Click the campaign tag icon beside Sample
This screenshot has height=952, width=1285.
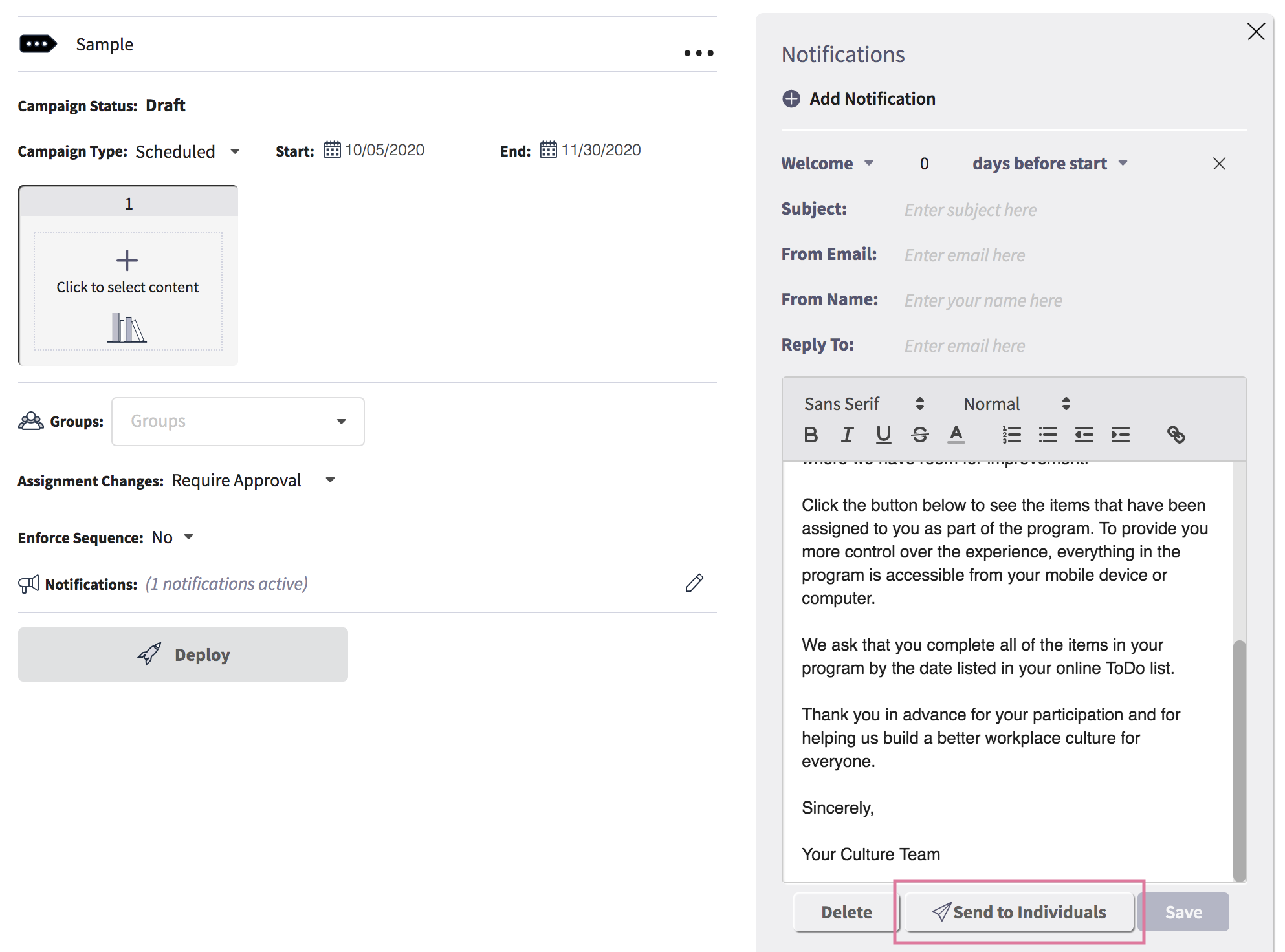point(38,45)
